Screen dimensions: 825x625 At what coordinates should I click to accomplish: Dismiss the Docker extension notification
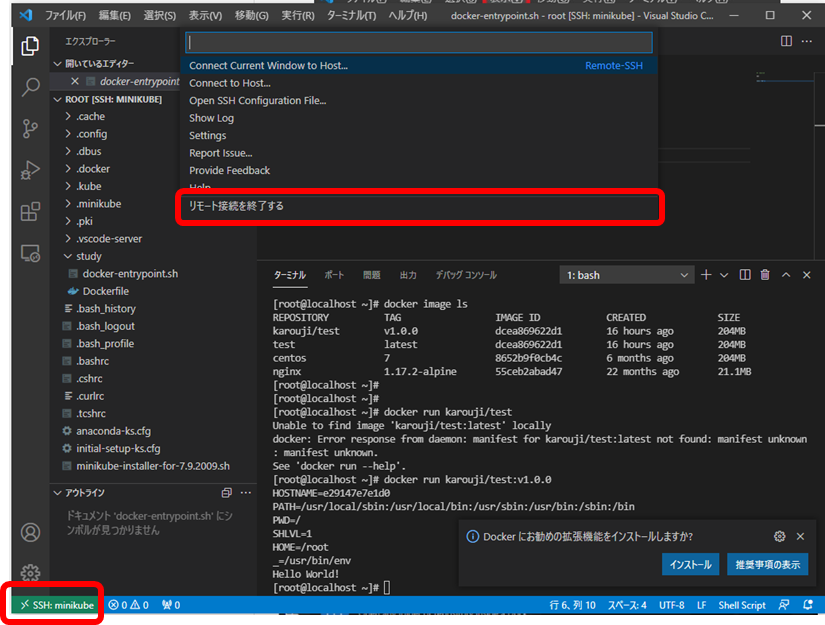point(800,536)
